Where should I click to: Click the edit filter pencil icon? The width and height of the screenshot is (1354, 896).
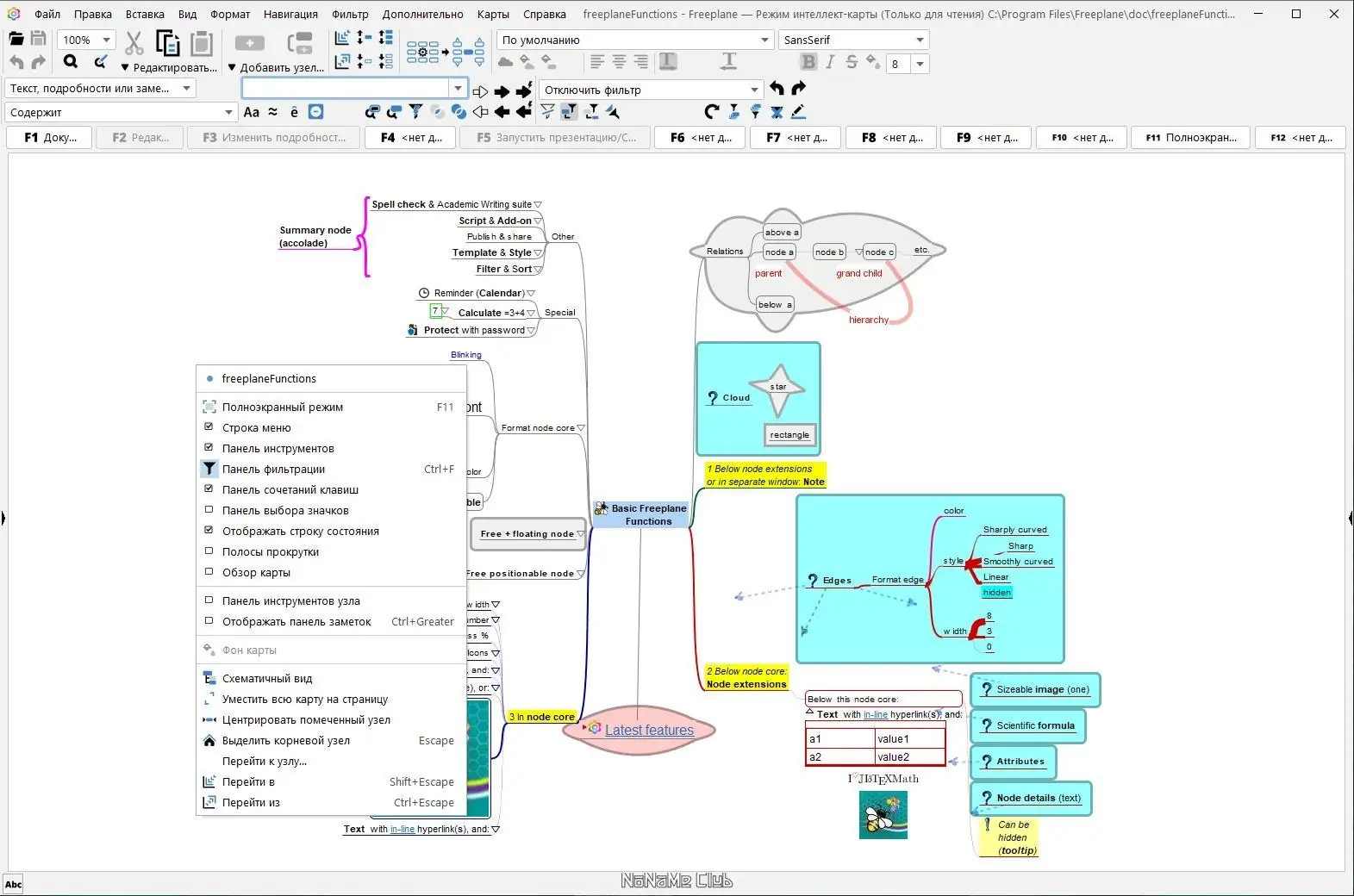point(799,112)
